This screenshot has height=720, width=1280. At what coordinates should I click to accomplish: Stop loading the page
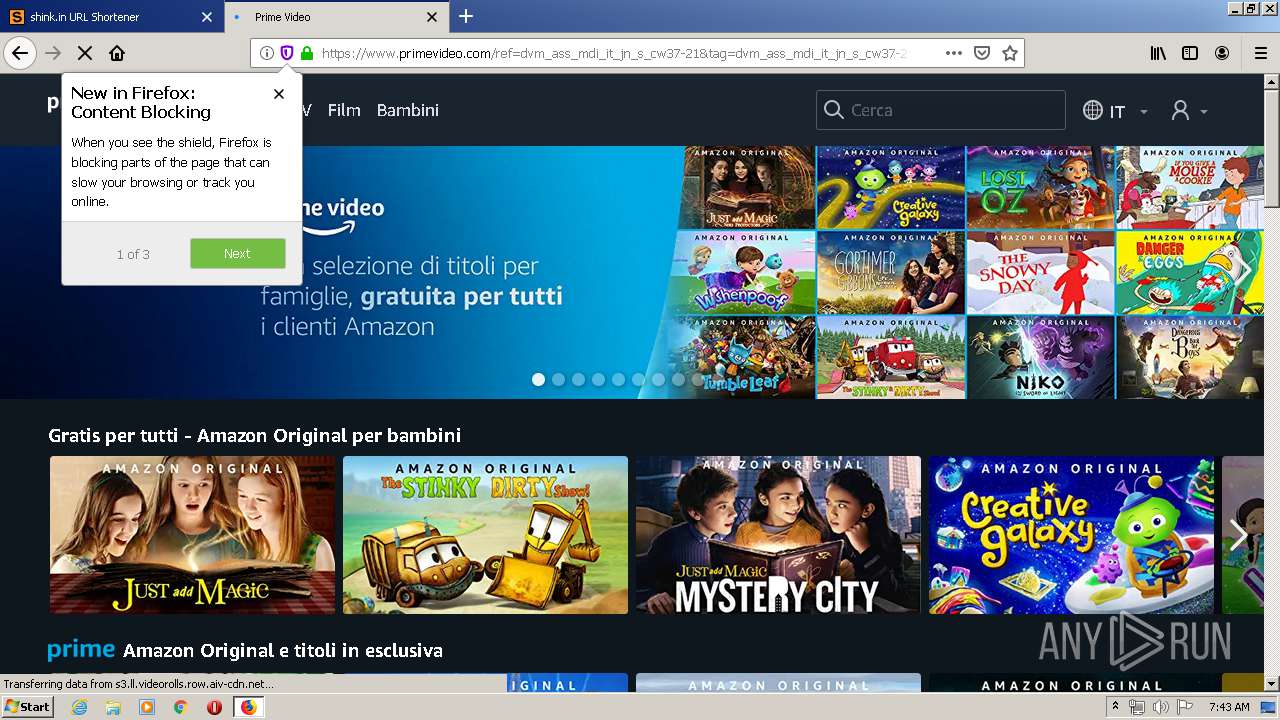85,53
